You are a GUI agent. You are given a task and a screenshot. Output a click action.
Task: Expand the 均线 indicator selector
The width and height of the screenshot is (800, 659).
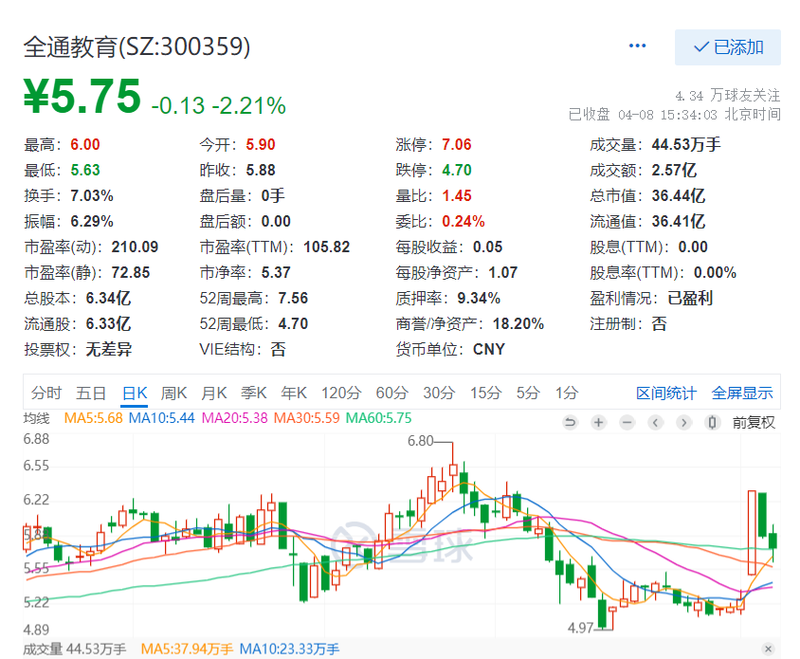tap(40, 417)
